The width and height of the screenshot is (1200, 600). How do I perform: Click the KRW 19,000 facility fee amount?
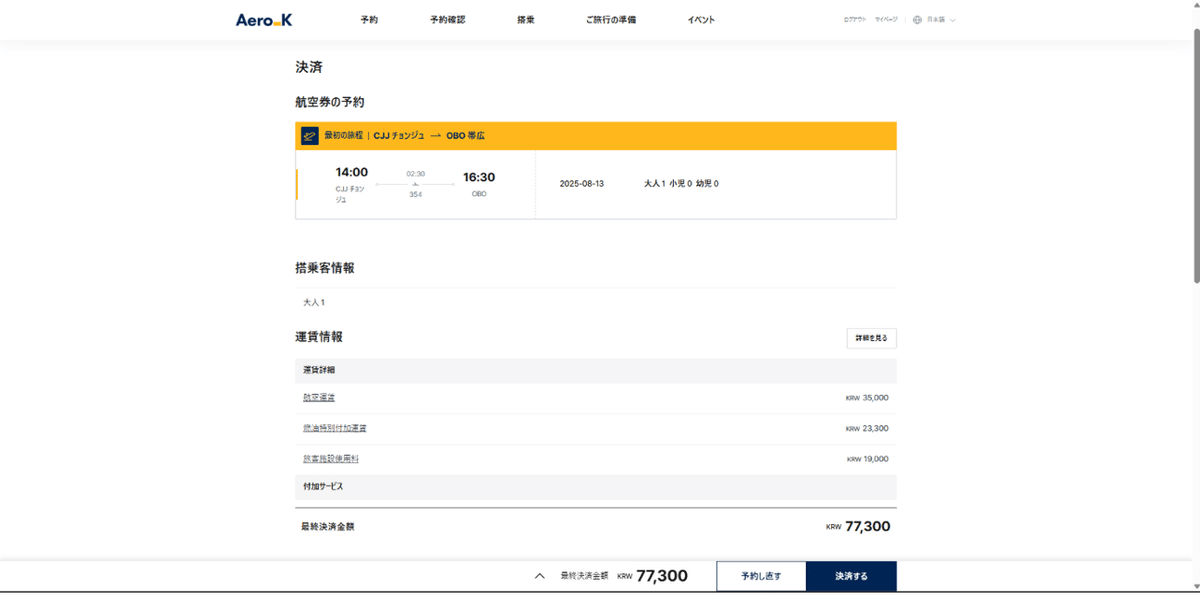click(x=868, y=459)
